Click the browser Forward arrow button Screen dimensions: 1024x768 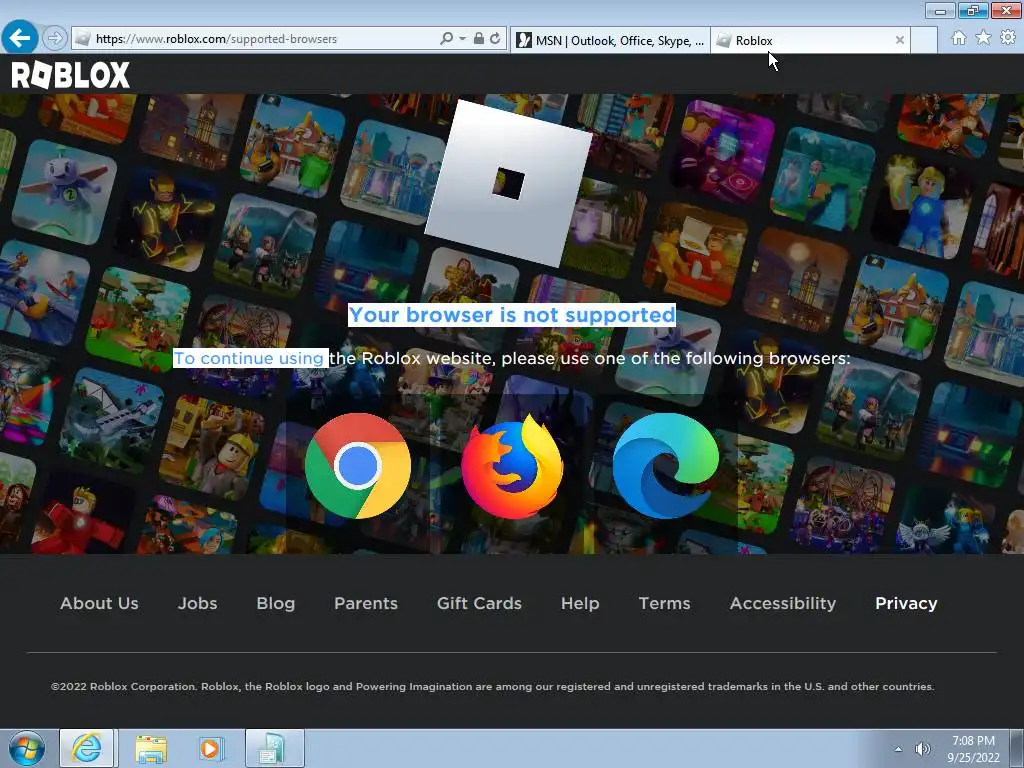(x=55, y=39)
